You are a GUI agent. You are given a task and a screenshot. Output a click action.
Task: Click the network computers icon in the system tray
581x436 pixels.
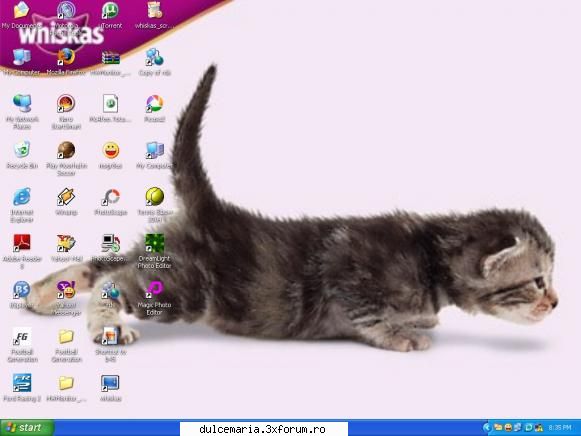[518, 428]
